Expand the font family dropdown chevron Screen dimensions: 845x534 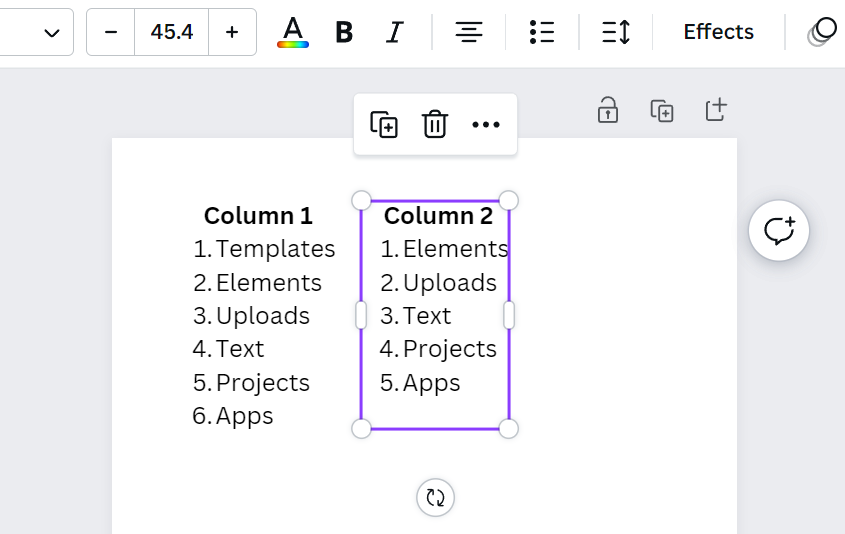52,32
